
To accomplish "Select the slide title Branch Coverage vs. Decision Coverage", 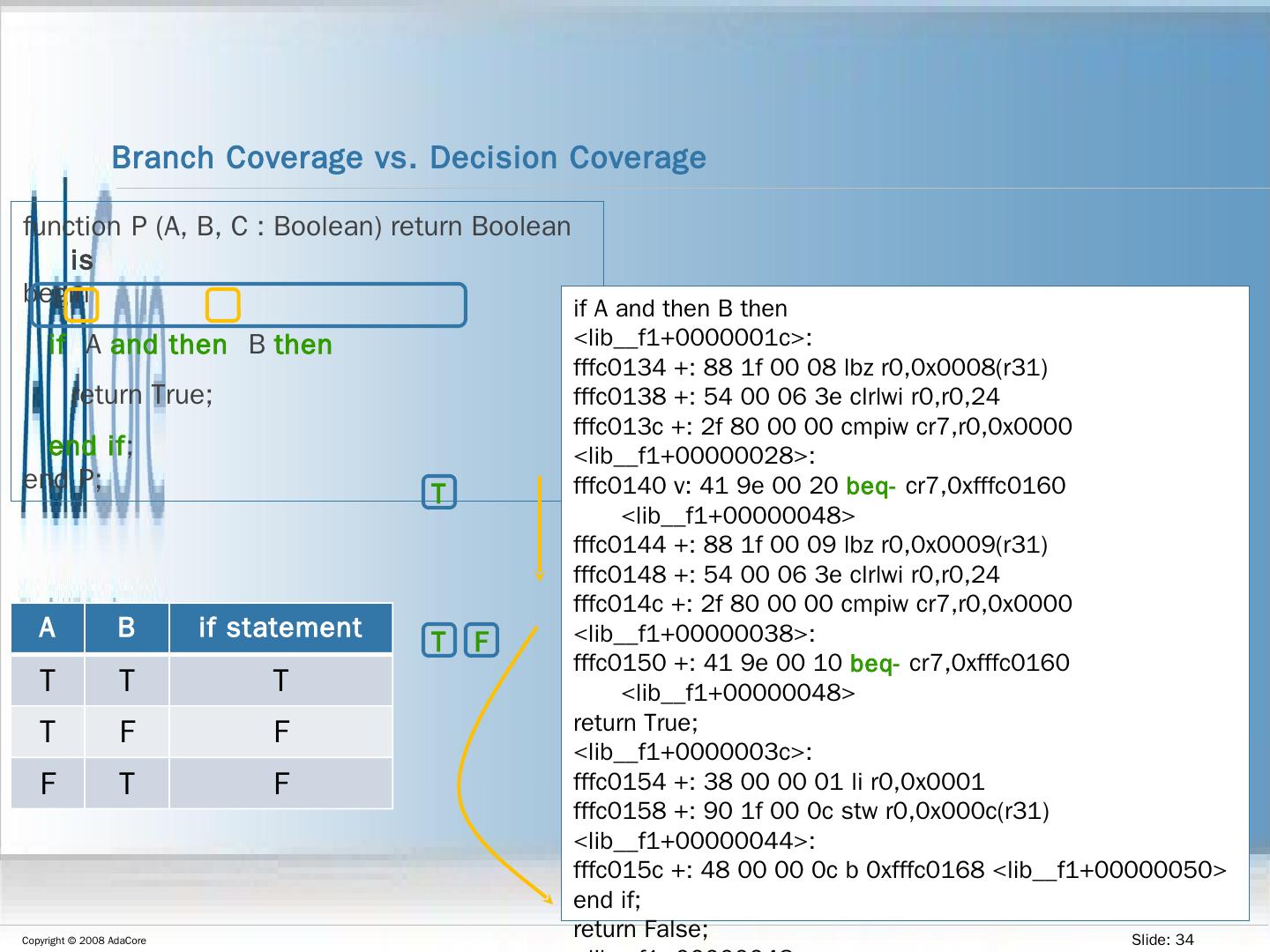I will coord(408,158).
